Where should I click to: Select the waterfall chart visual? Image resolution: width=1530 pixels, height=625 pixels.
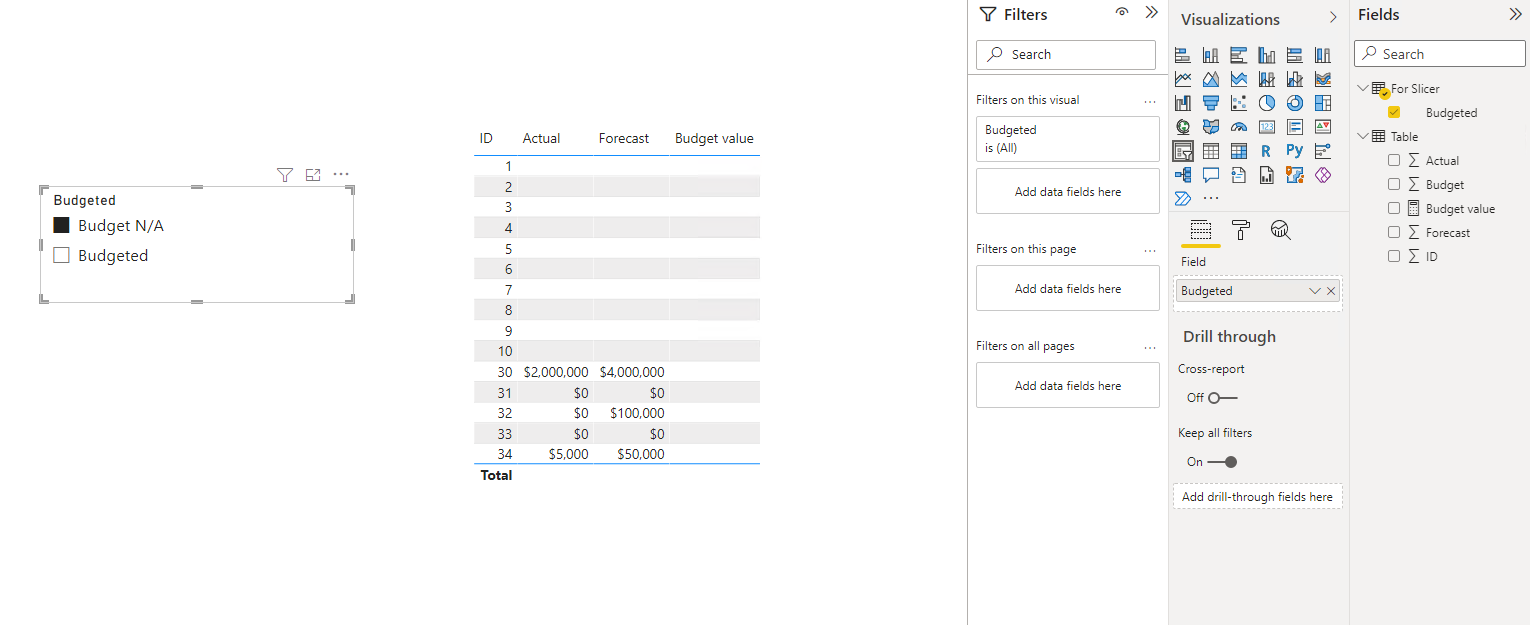1183,103
